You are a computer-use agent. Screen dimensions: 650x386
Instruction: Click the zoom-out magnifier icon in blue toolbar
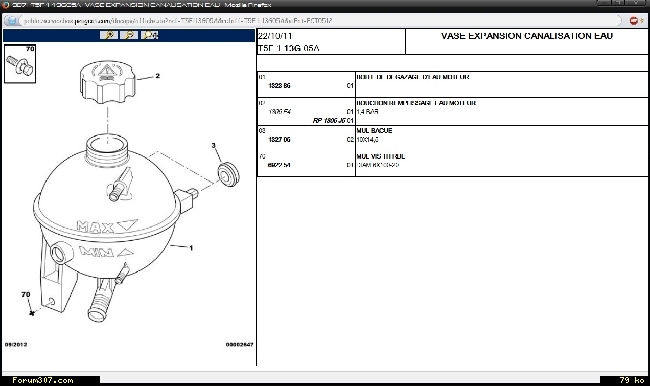(129, 35)
